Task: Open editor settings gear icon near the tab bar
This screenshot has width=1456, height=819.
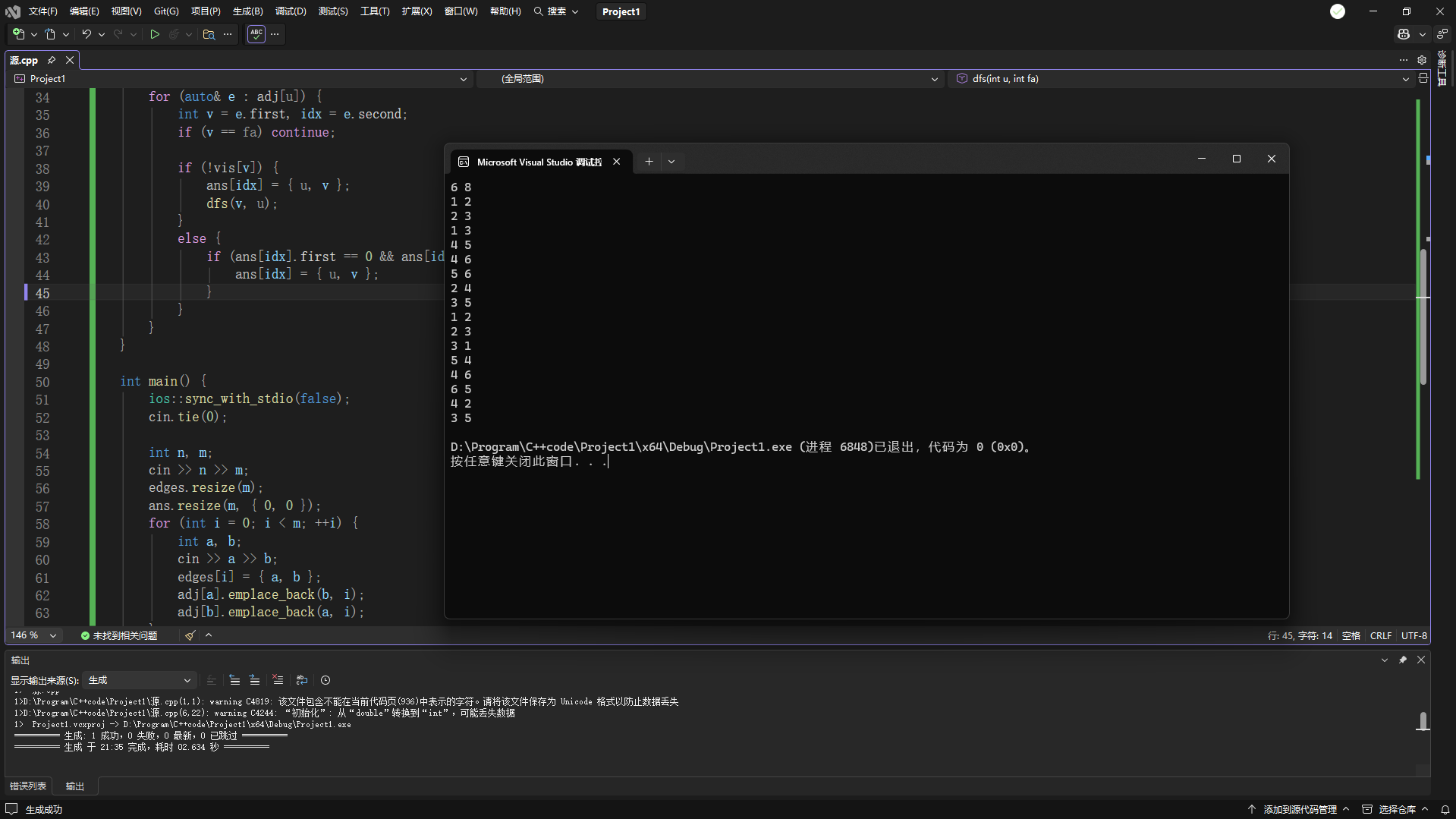Action: click(x=1422, y=60)
